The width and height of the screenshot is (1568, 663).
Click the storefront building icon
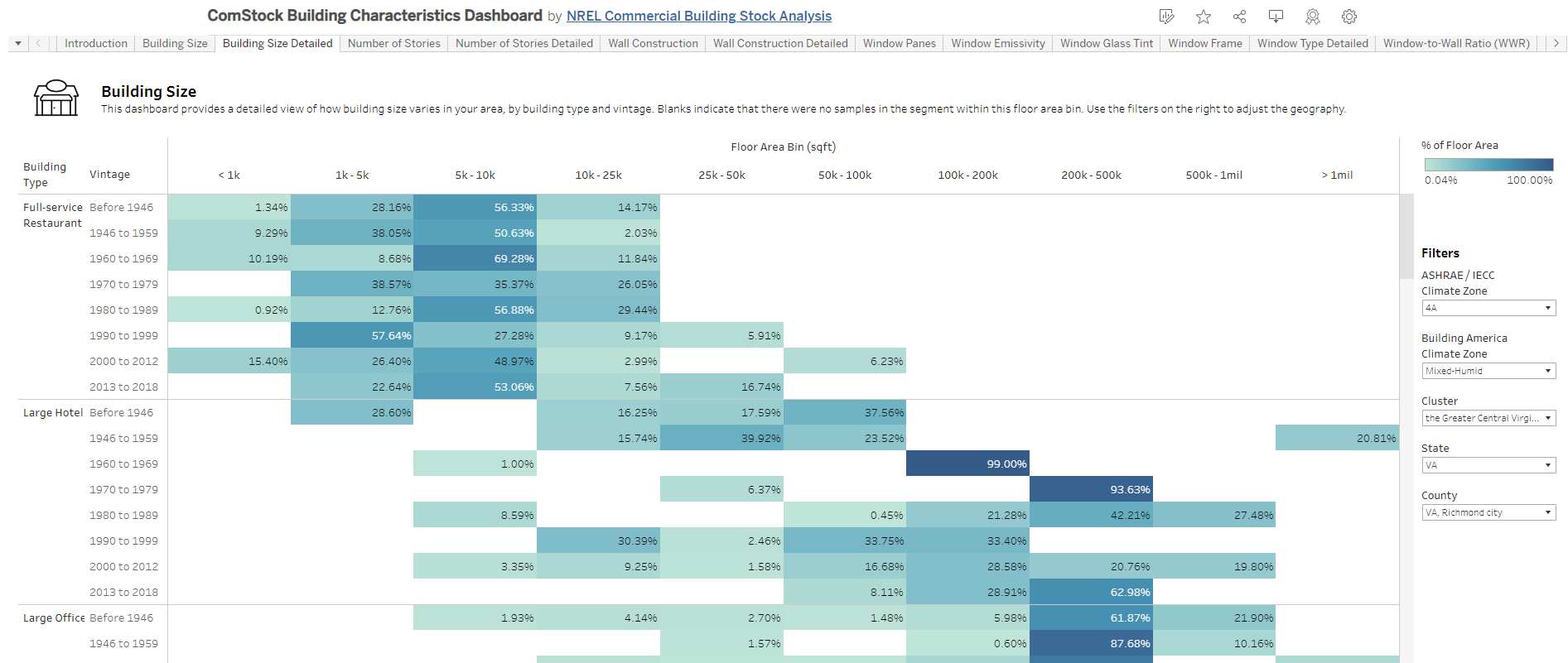[55, 98]
